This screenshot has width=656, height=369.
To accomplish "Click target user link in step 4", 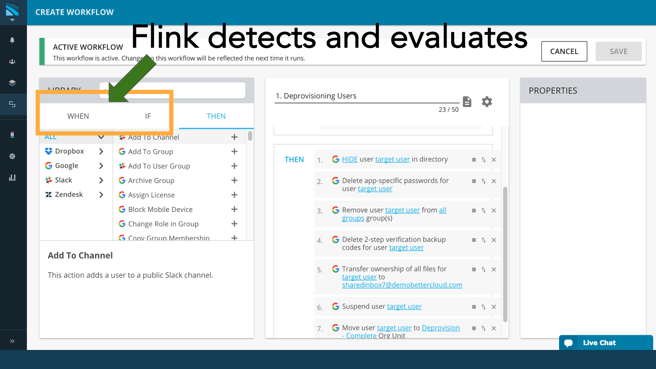I will pyautogui.click(x=406, y=248).
